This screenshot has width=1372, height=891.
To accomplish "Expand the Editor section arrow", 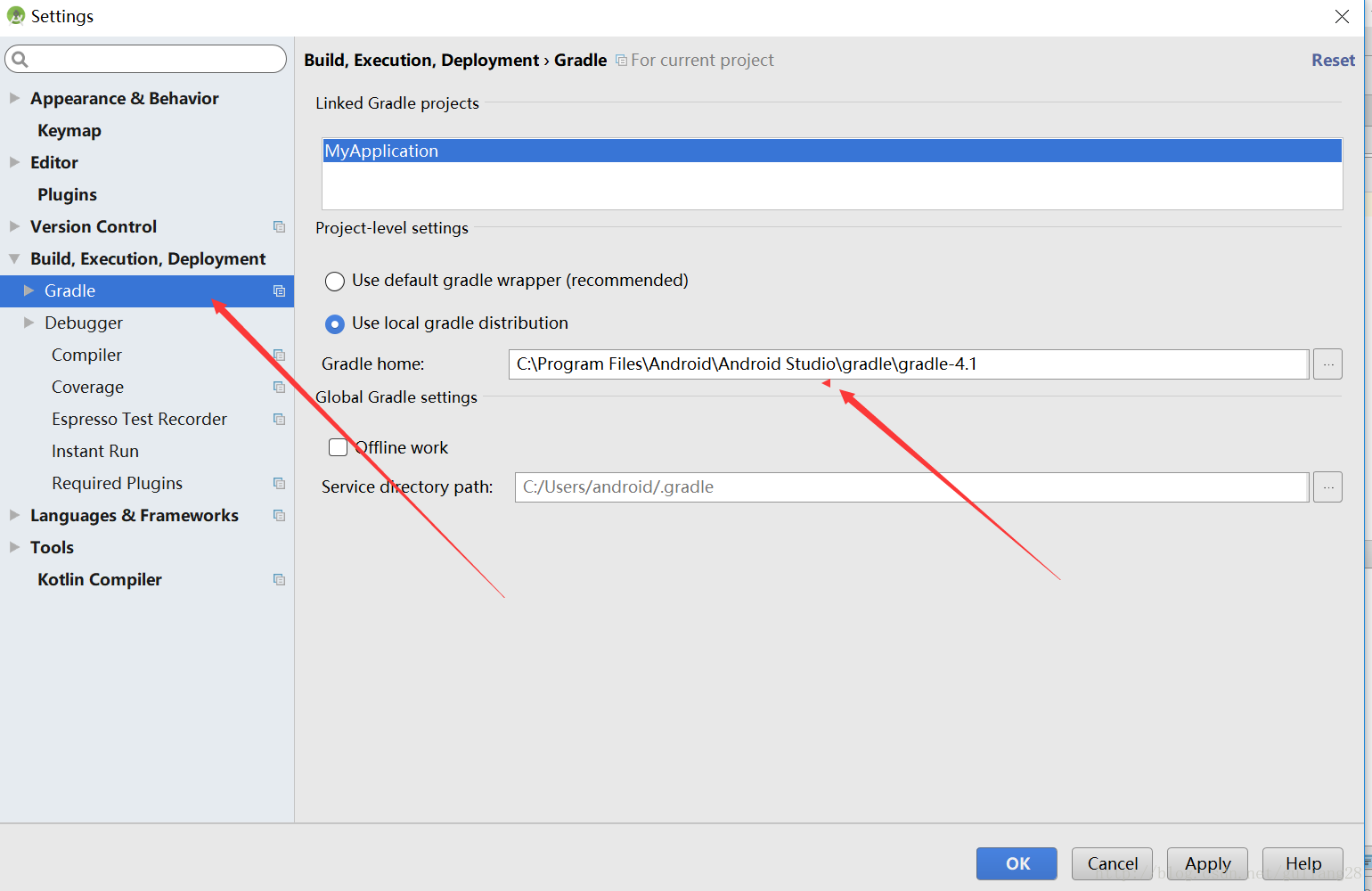I will pyautogui.click(x=14, y=162).
